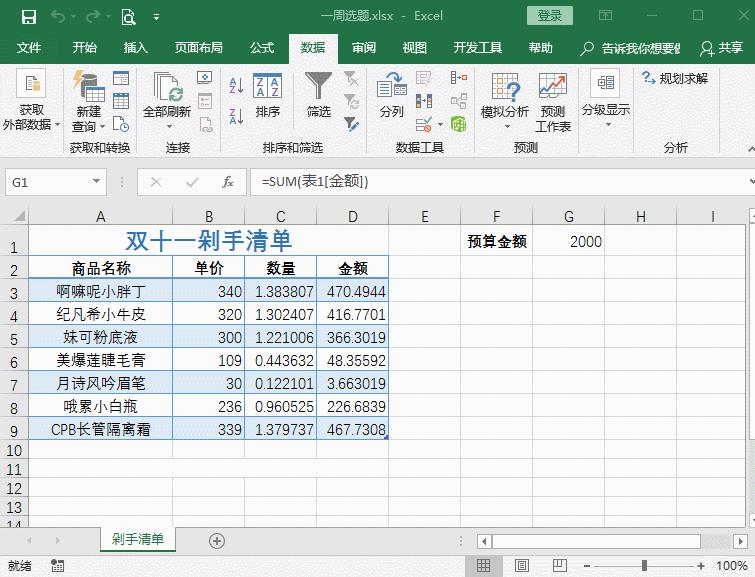Viewport: 755px width, 577px height.
Task: Sort ascending A to Z icon
Action: tap(236, 85)
